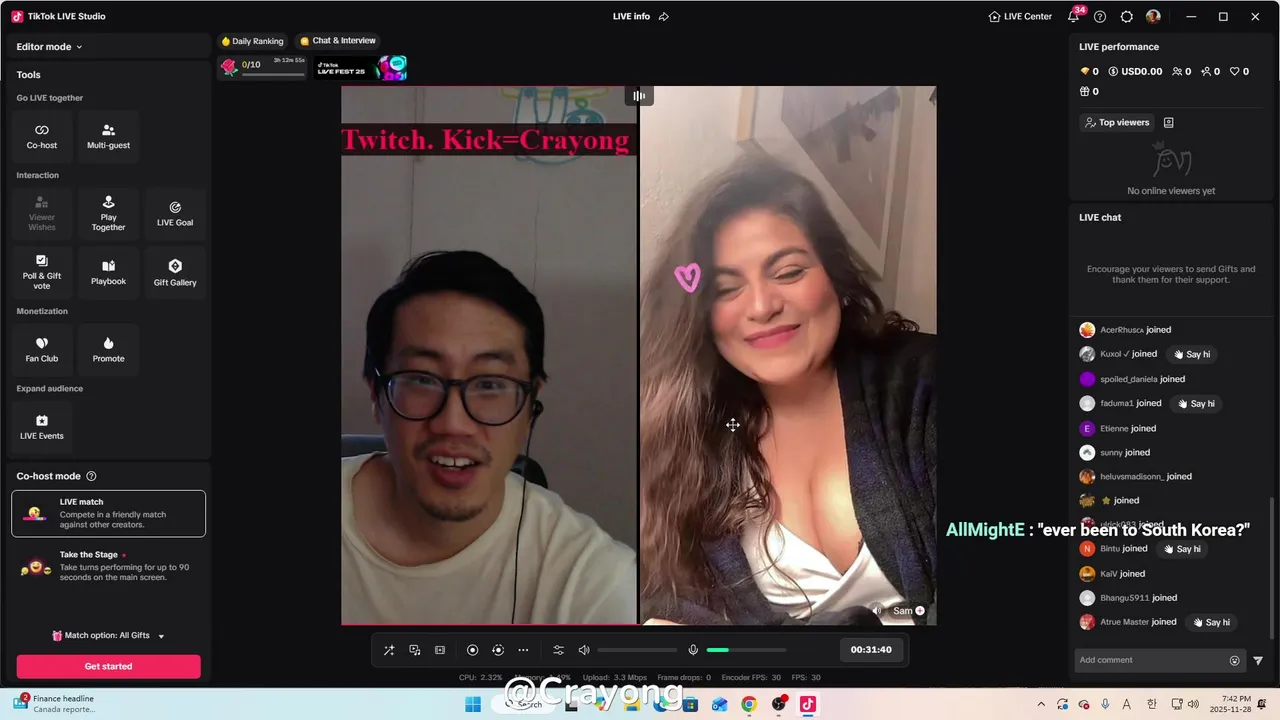This screenshot has height=720, width=1280.
Task: Open the emoji picker in comment box
Action: pyautogui.click(x=1234, y=660)
